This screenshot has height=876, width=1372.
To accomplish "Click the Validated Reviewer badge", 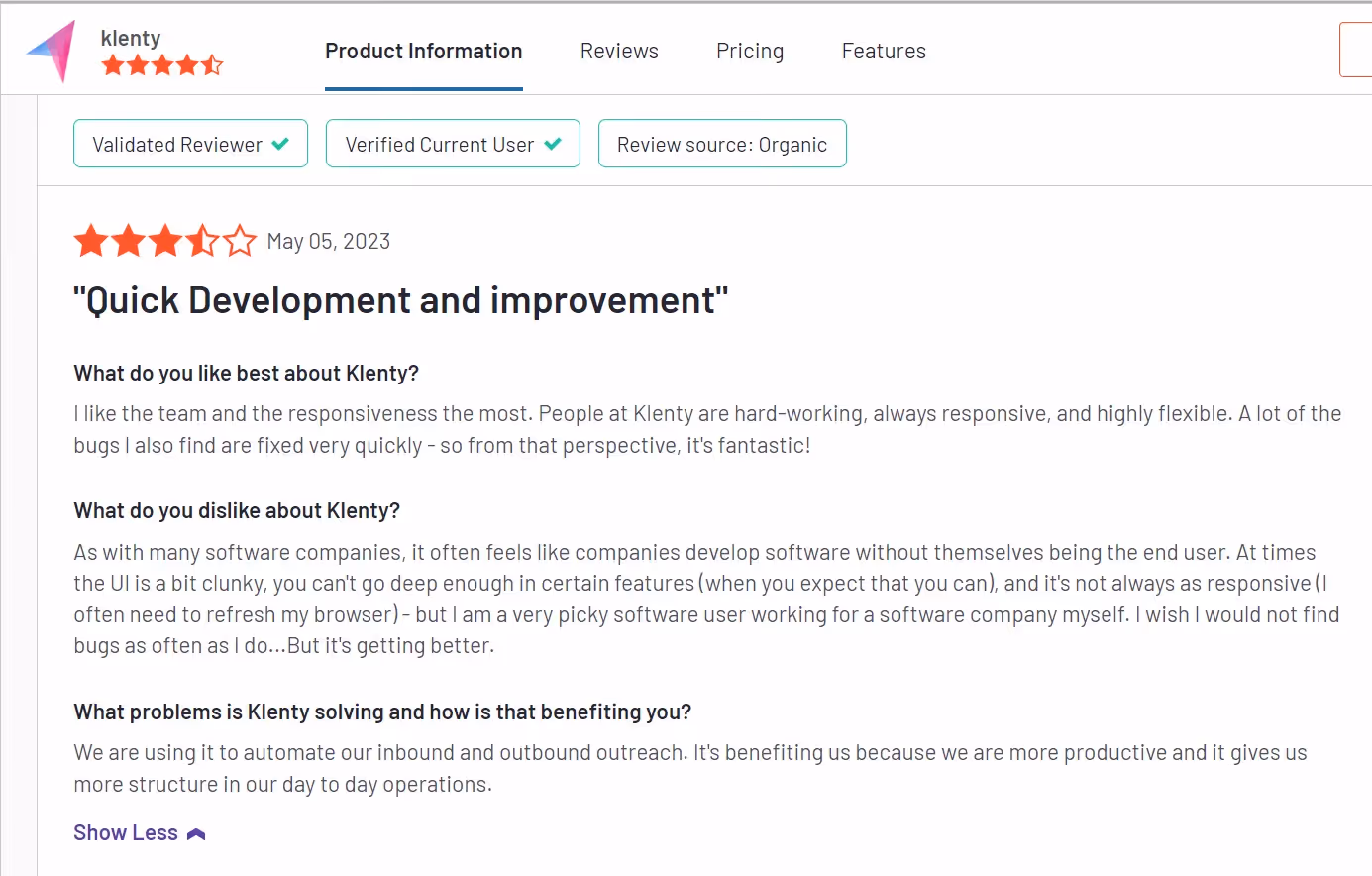I will point(190,144).
